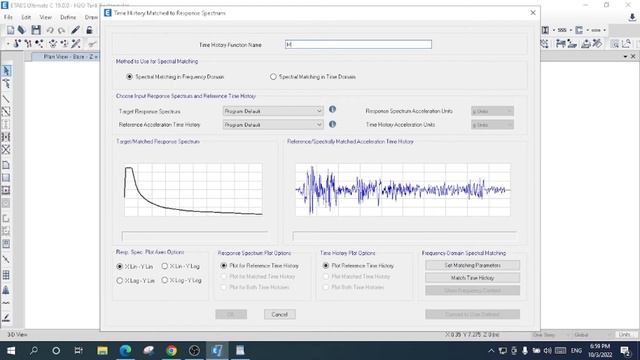This screenshot has width=640, height=360.
Task: Click the New Model icon in ETABS toolbar
Action: click(x=10, y=30)
